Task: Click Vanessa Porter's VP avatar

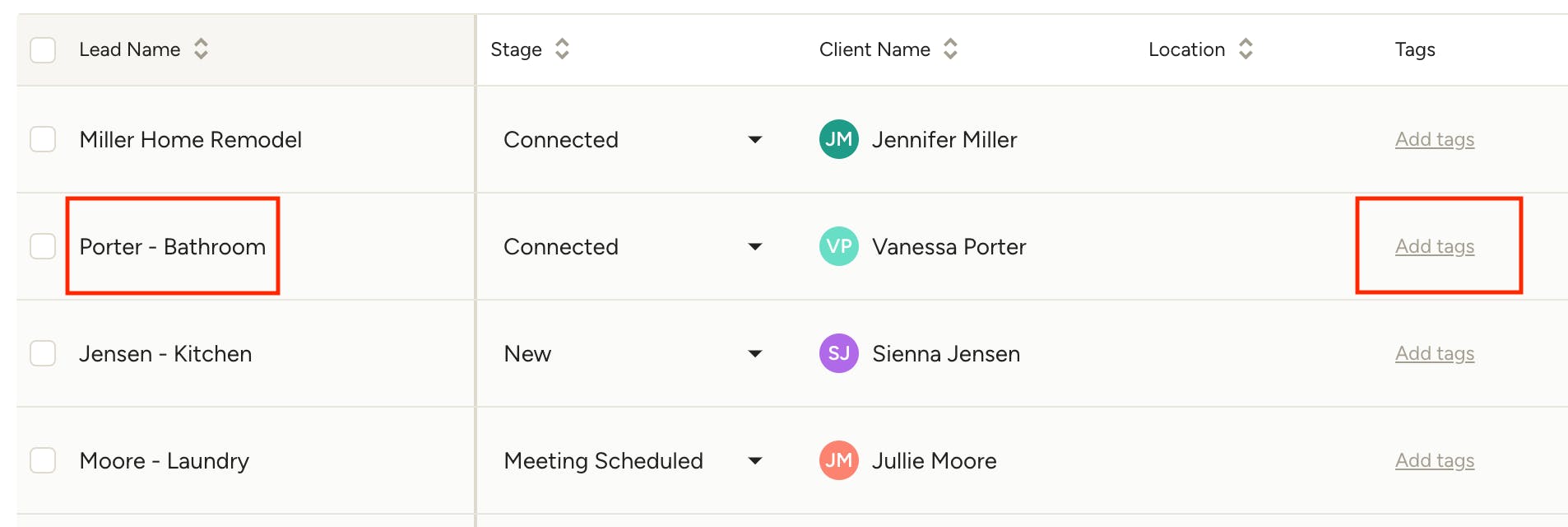Action: click(x=839, y=246)
